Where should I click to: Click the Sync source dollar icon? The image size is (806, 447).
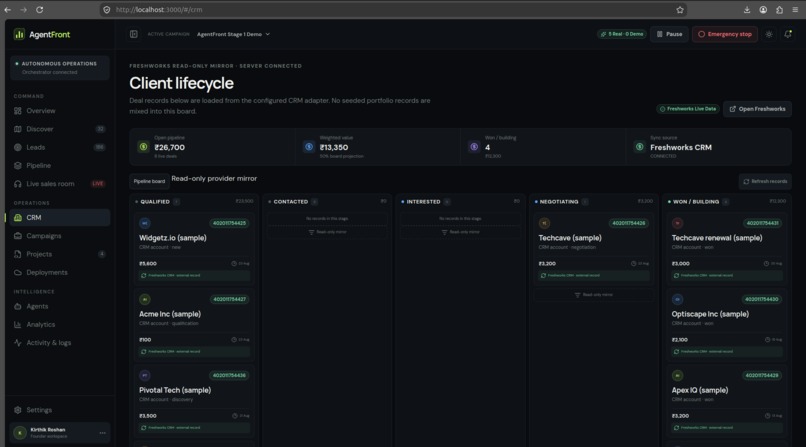[x=639, y=147]
